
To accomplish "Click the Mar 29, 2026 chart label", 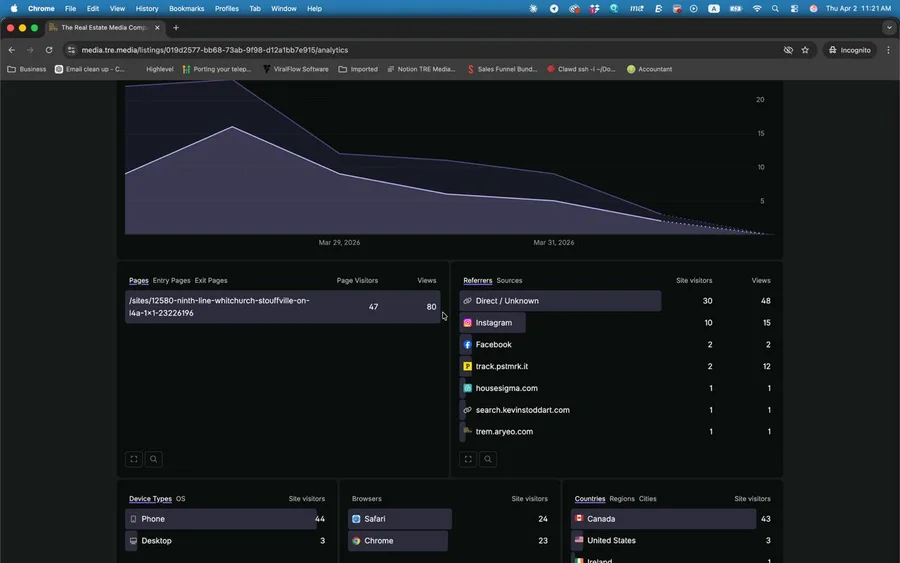I will pos(339,243).
